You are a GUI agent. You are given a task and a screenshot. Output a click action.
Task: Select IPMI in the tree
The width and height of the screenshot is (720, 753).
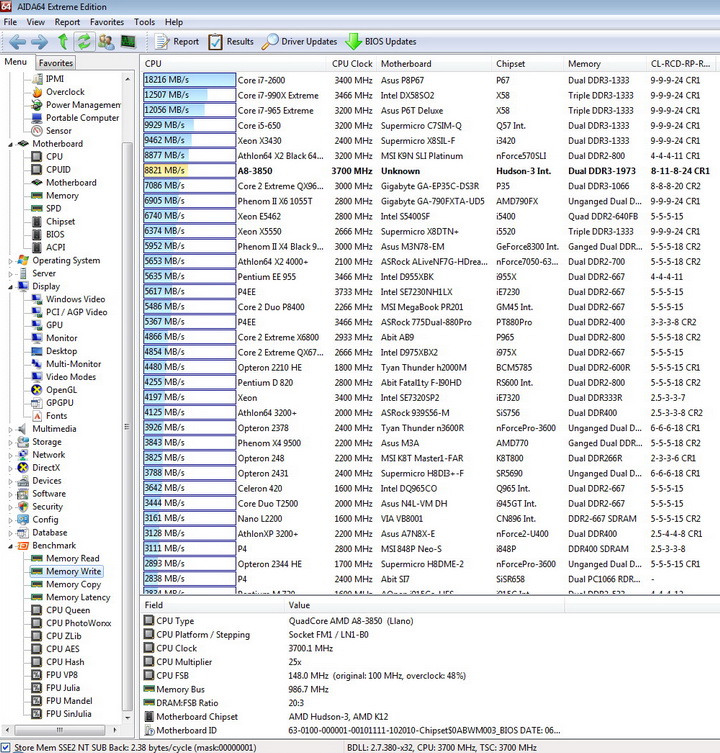(x=55, y=79)
